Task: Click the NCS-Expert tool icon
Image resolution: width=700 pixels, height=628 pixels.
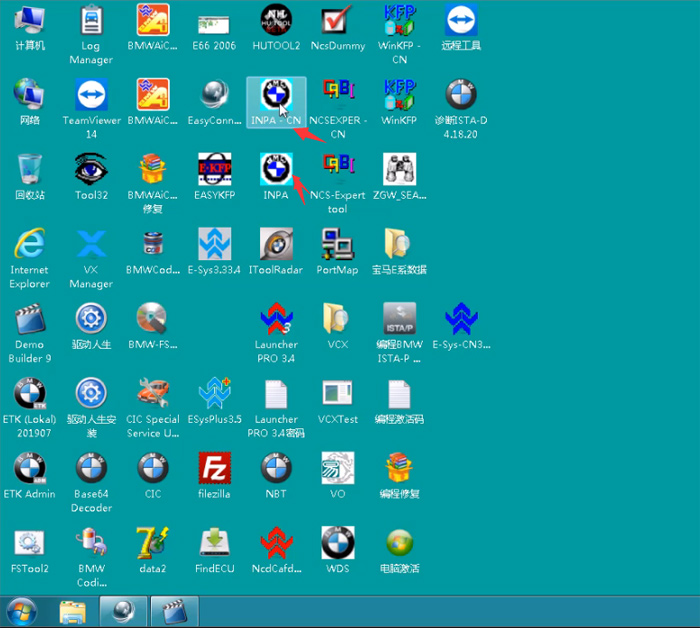Action: (x=338, y=184)
